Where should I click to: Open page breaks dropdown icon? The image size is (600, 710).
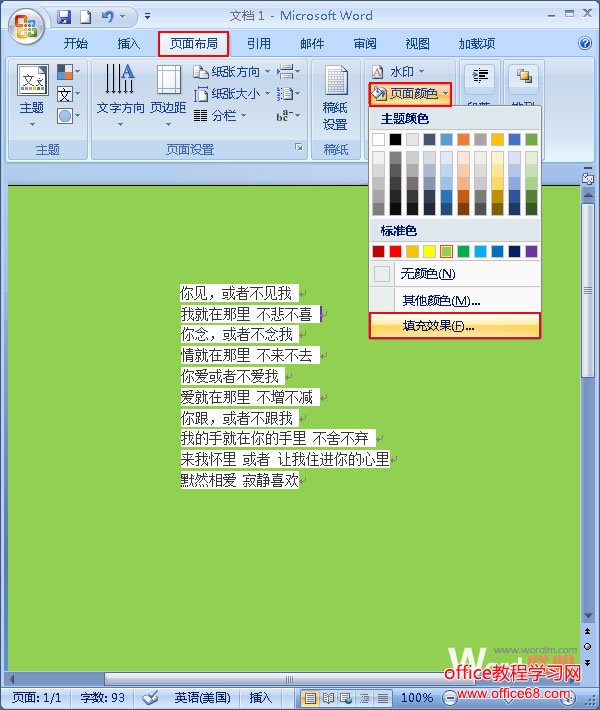pyautogui.click(x=288, y=72)
